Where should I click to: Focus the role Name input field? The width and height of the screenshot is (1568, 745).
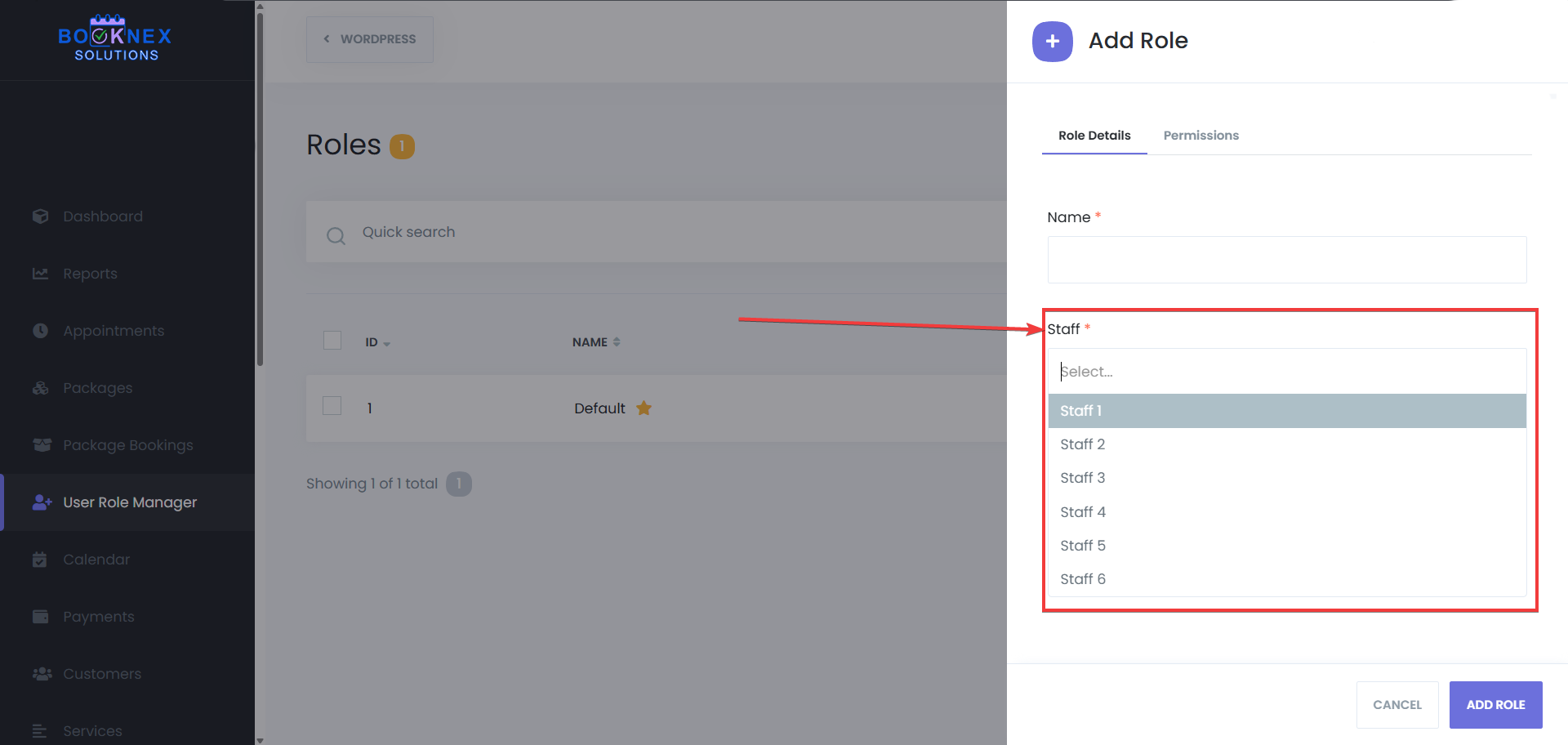[x=1286, y=260]
